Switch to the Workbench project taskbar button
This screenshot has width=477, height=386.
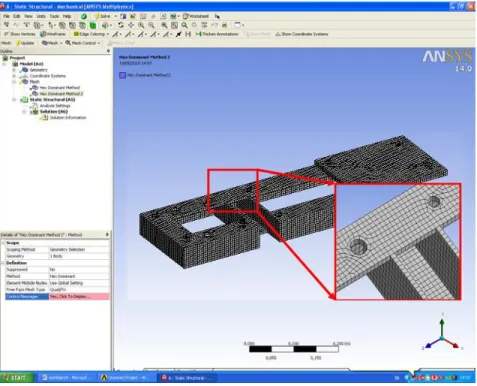pos(126,378)
